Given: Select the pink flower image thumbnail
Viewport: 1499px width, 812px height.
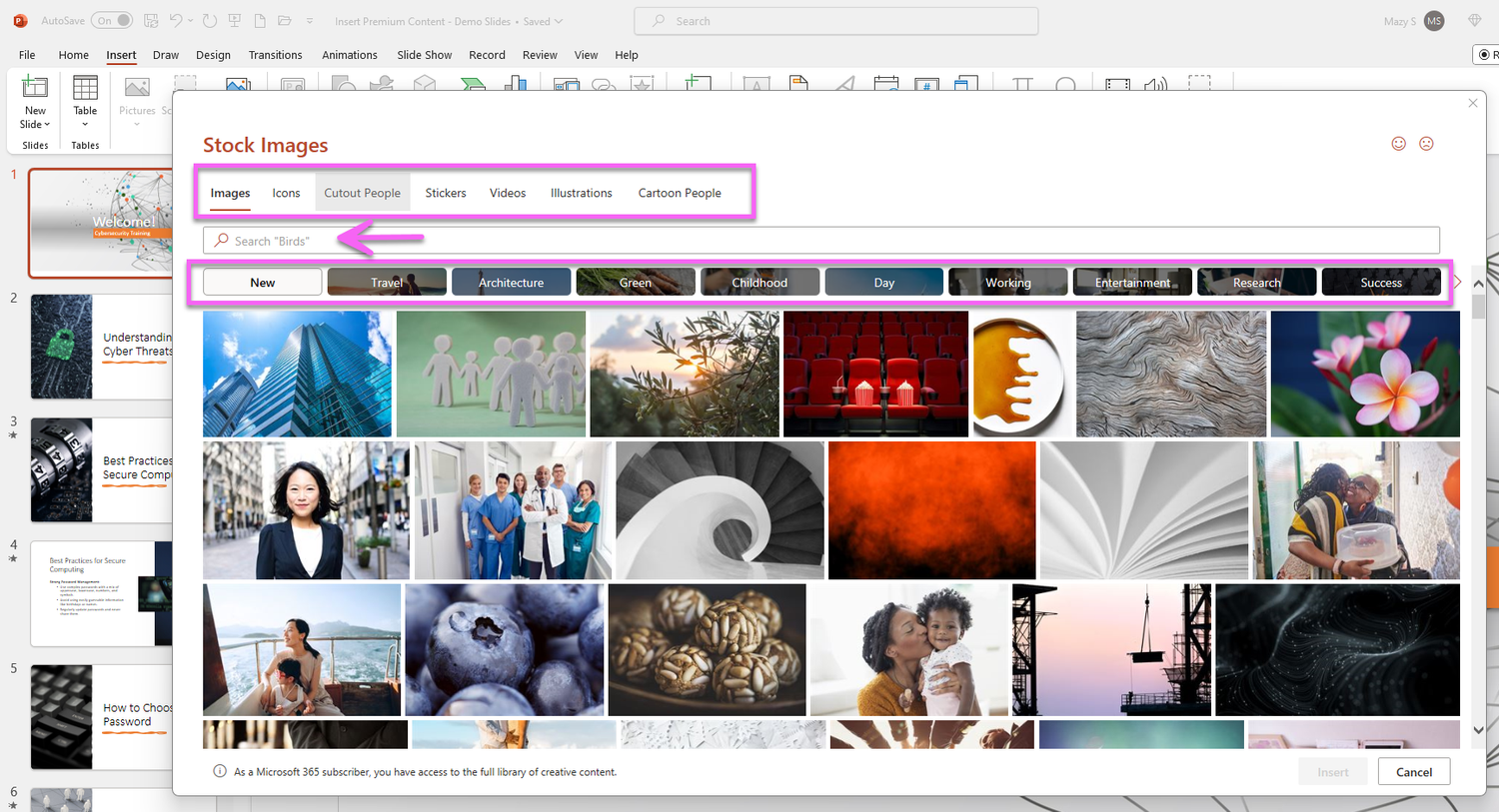Looking at the screenshot, I should [1364, 374].
